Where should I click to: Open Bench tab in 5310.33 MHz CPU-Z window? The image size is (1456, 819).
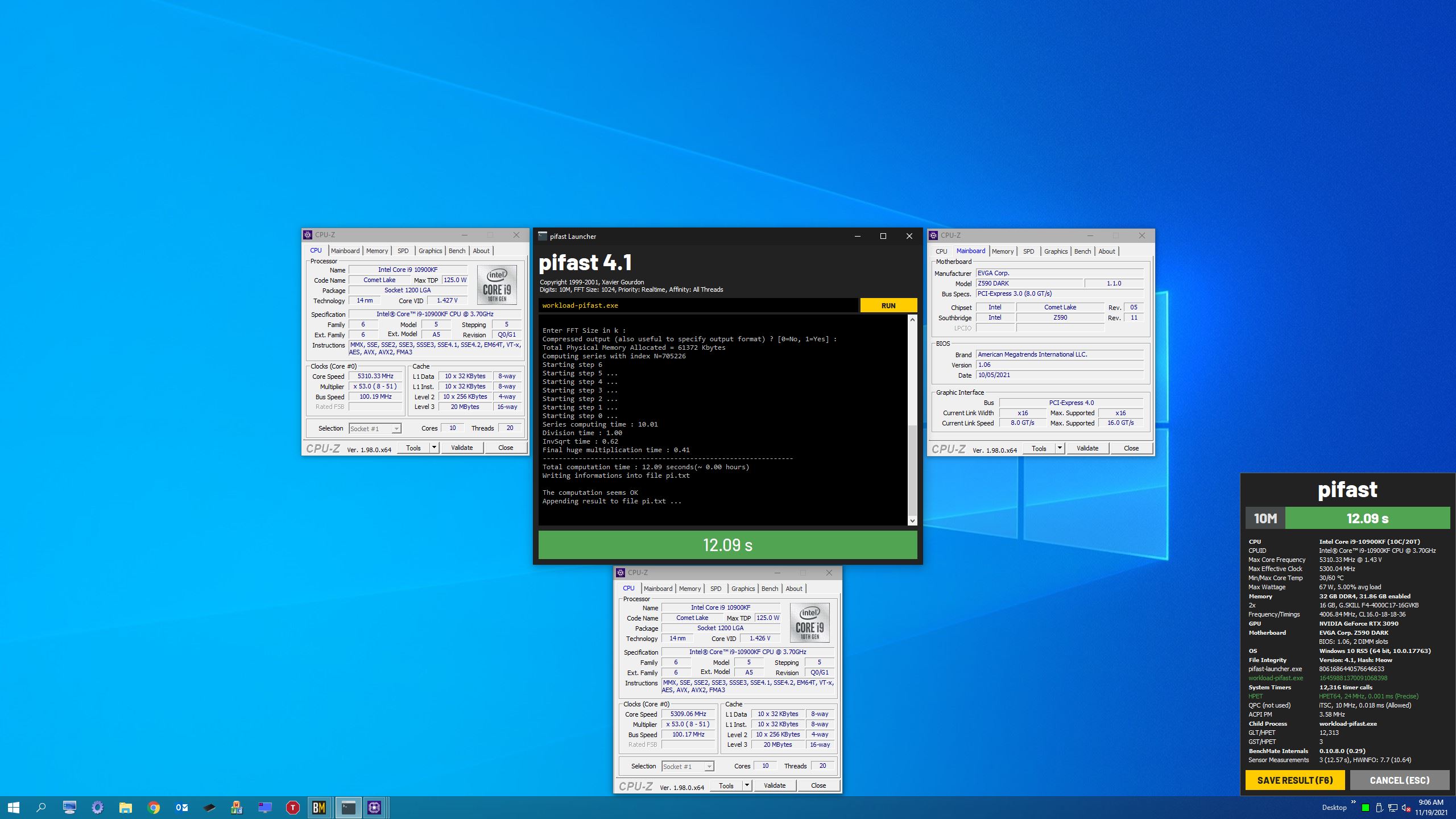(457, 251)
